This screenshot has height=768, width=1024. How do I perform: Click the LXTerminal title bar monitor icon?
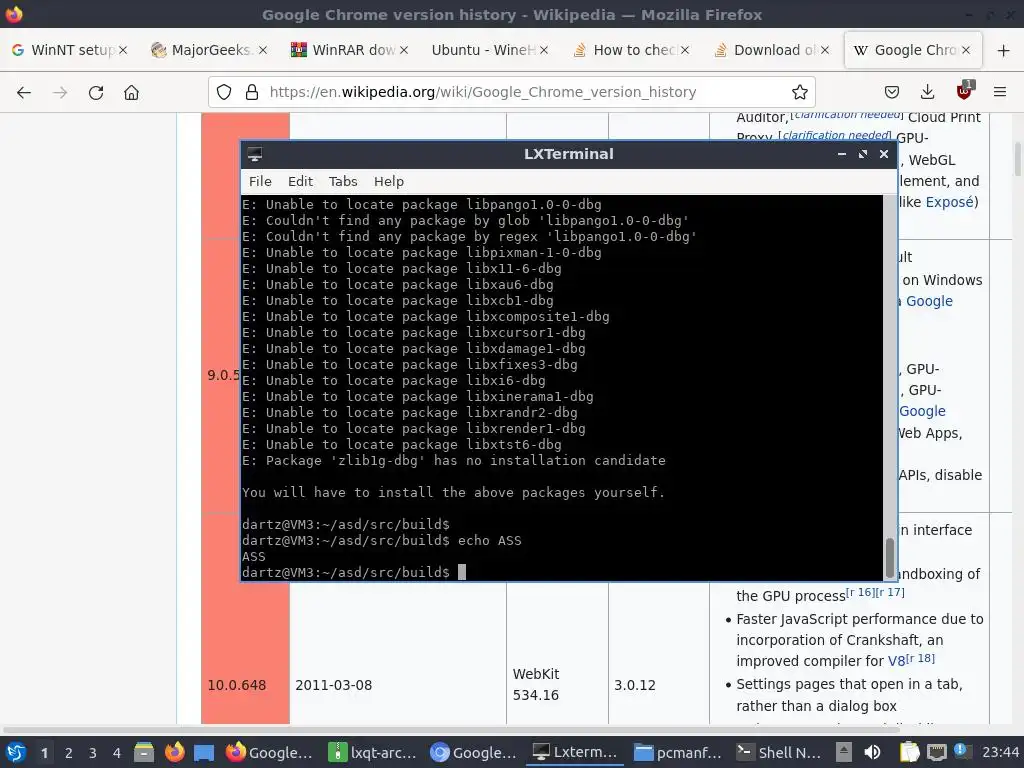point(255,154)
